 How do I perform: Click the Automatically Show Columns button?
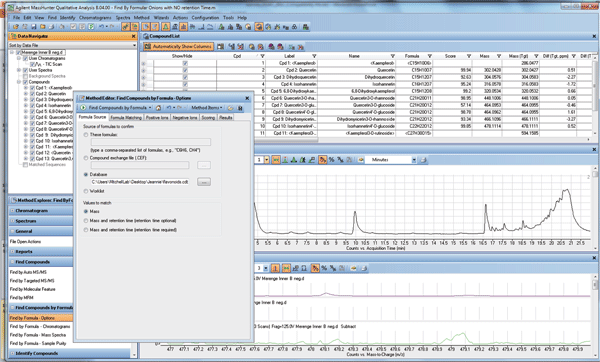click(178, 47)
